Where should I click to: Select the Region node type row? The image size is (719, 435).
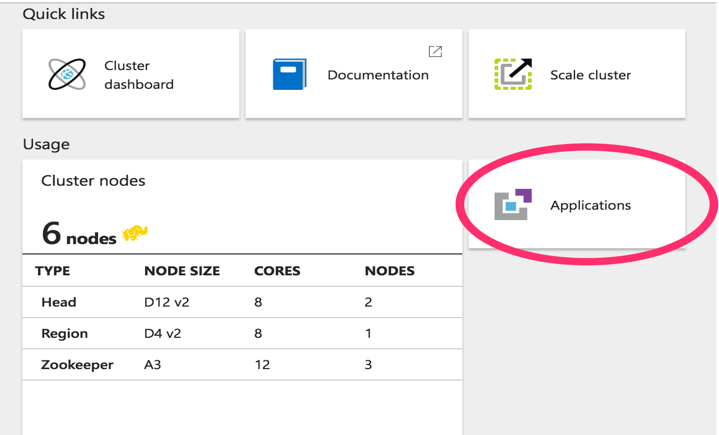tap(64, 334)
